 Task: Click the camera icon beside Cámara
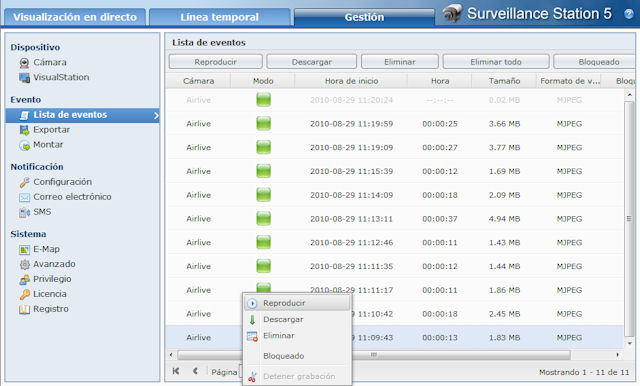pos(24,63)
